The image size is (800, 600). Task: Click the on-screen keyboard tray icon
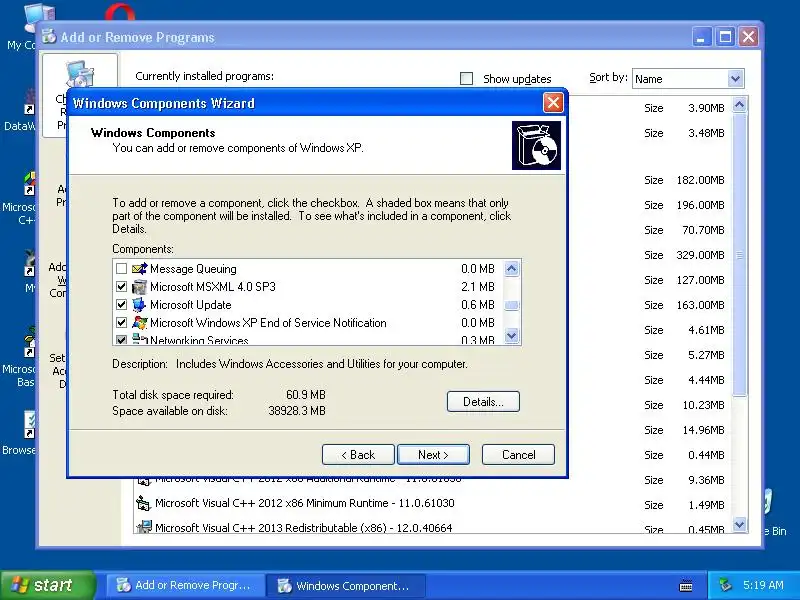[x=686, y=586]
